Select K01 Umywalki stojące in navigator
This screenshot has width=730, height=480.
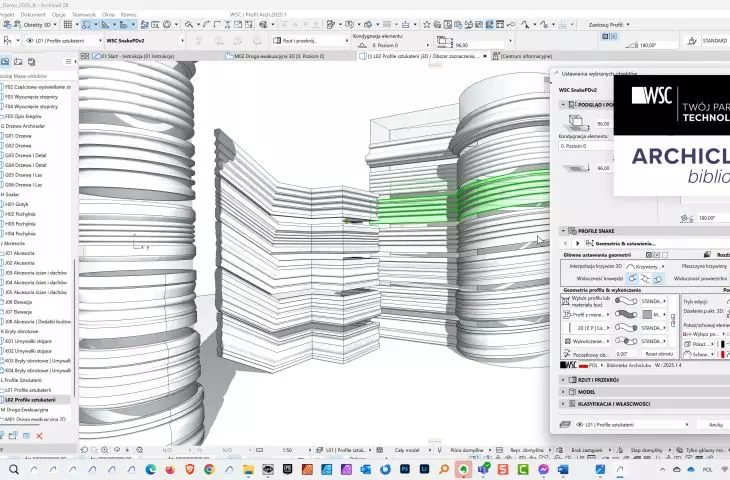[x=28, y=341]
